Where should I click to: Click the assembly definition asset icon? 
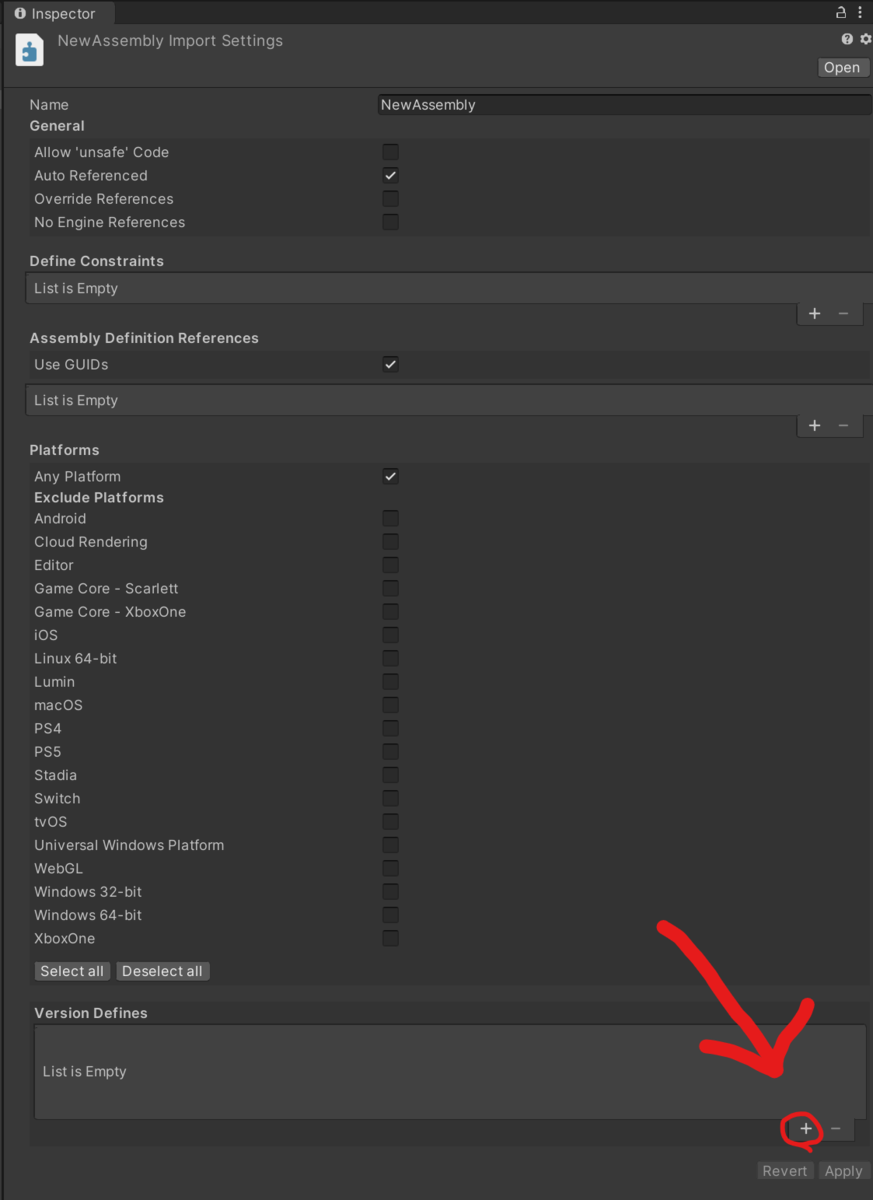[28, 49]
